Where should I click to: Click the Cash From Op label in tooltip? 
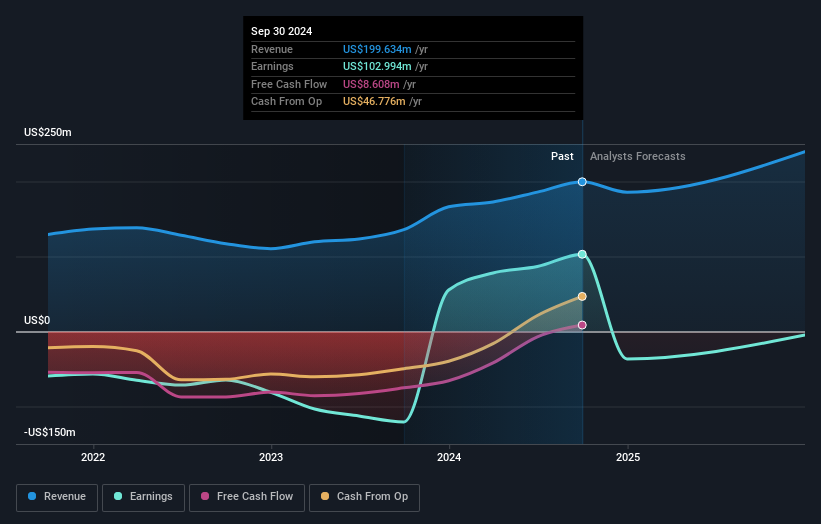coord(286,102)
